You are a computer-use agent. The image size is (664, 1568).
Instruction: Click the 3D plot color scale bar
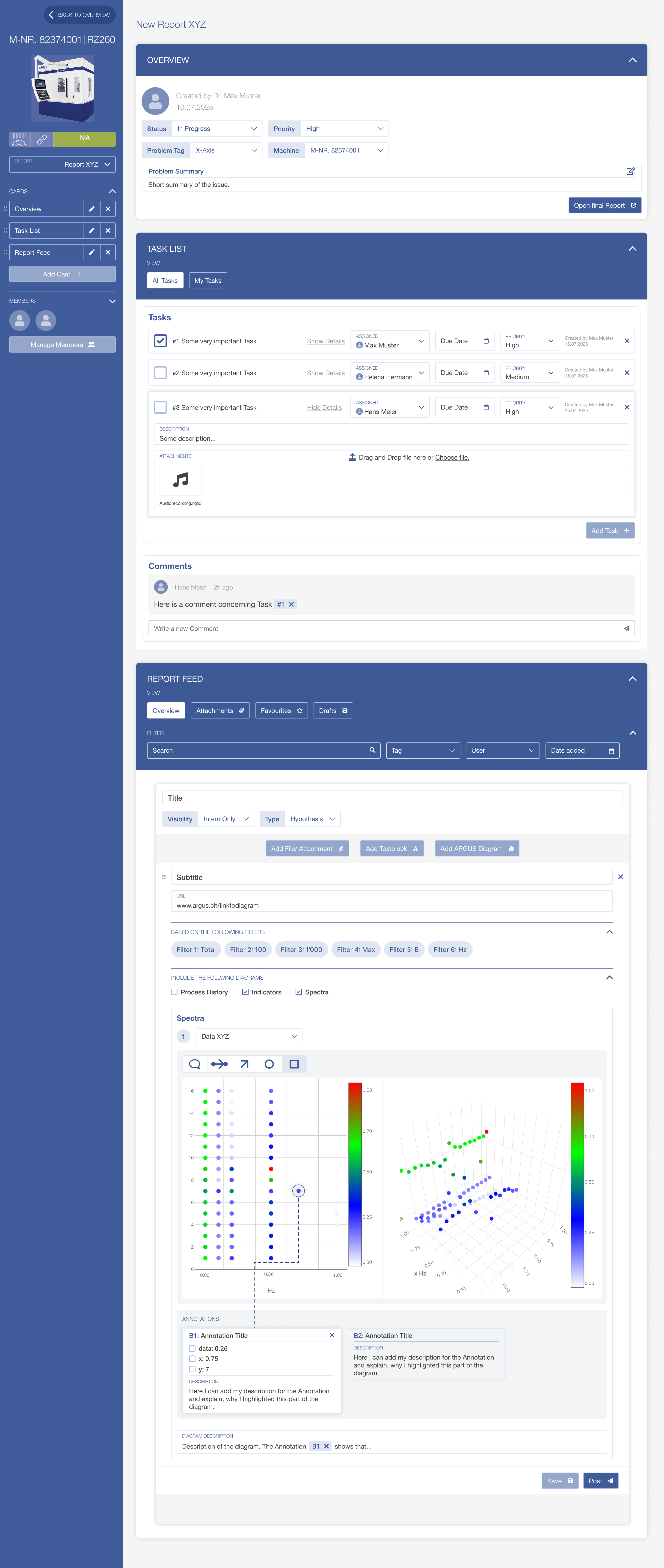(578, 1185)
